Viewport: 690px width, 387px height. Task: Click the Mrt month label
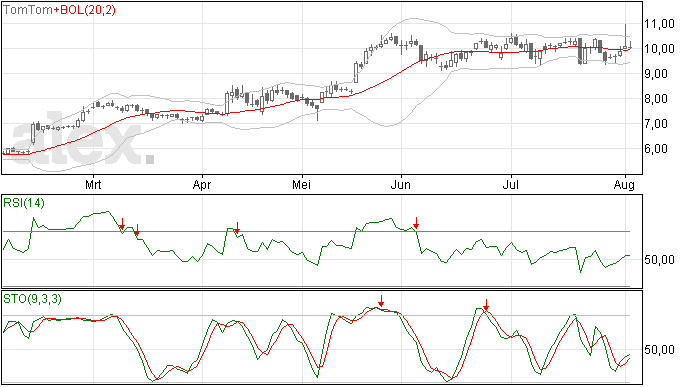click(93, 184)
